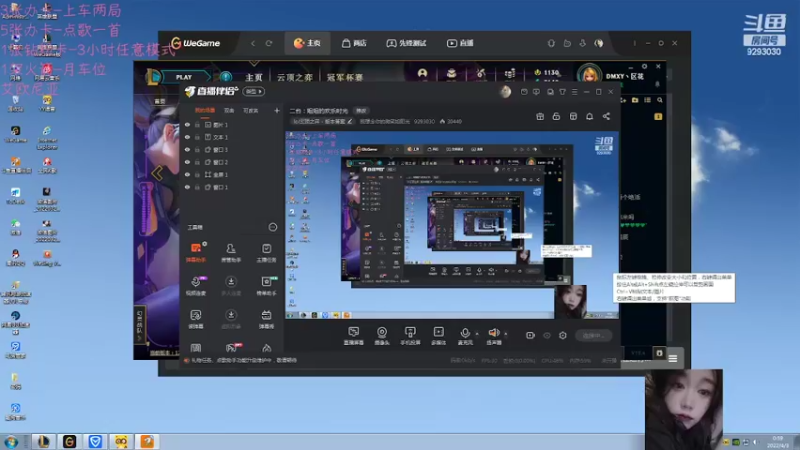Viewport: 800px width, 450px height.
Task: Click the greyed stream start button
Action: pyautogui.click(x=593, y=335)
